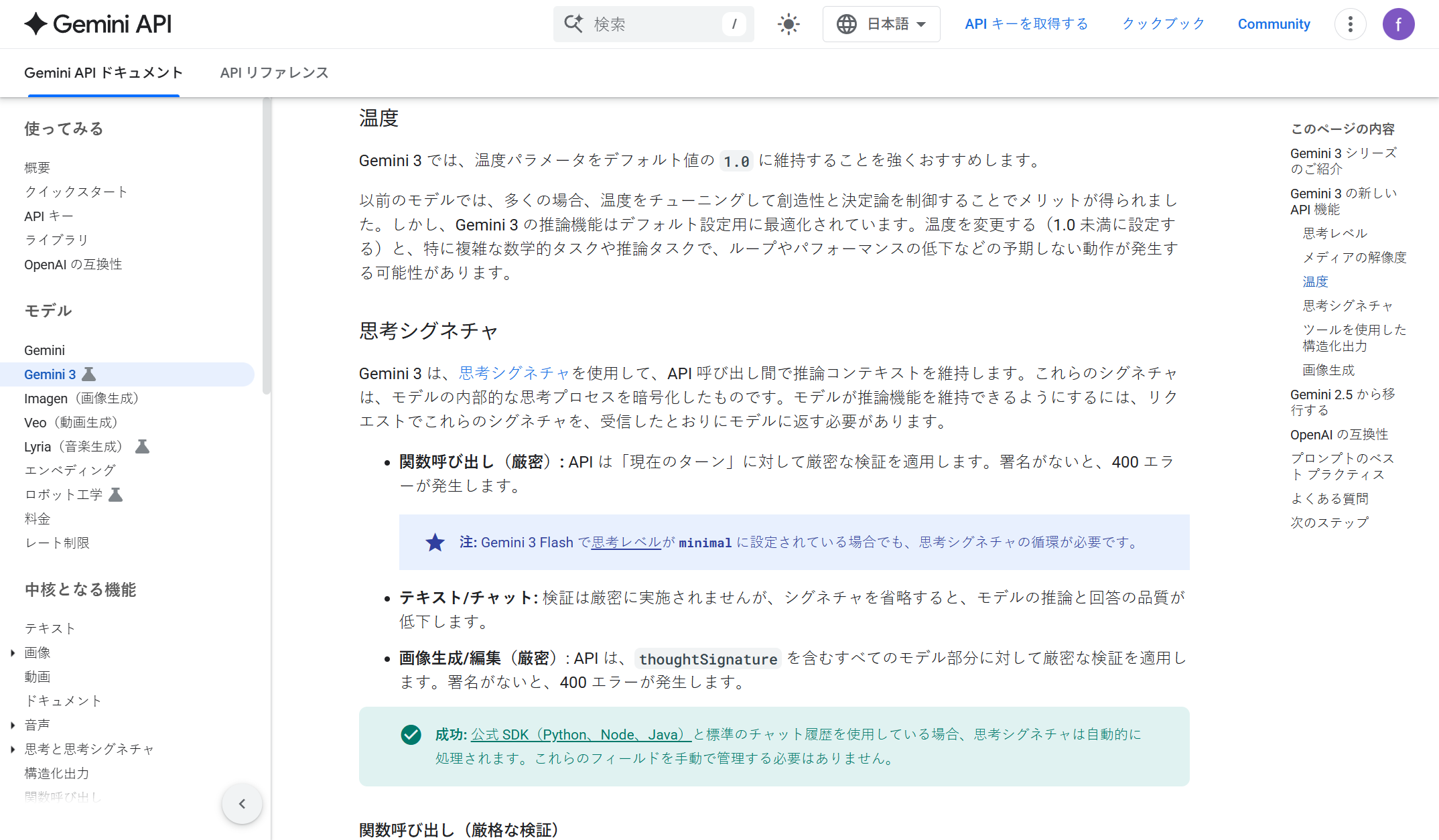Jump to メディアの解像度 in page contents
Image resolution: width=1439 pixels, height=840 pixels.
tap(1355, 257)
